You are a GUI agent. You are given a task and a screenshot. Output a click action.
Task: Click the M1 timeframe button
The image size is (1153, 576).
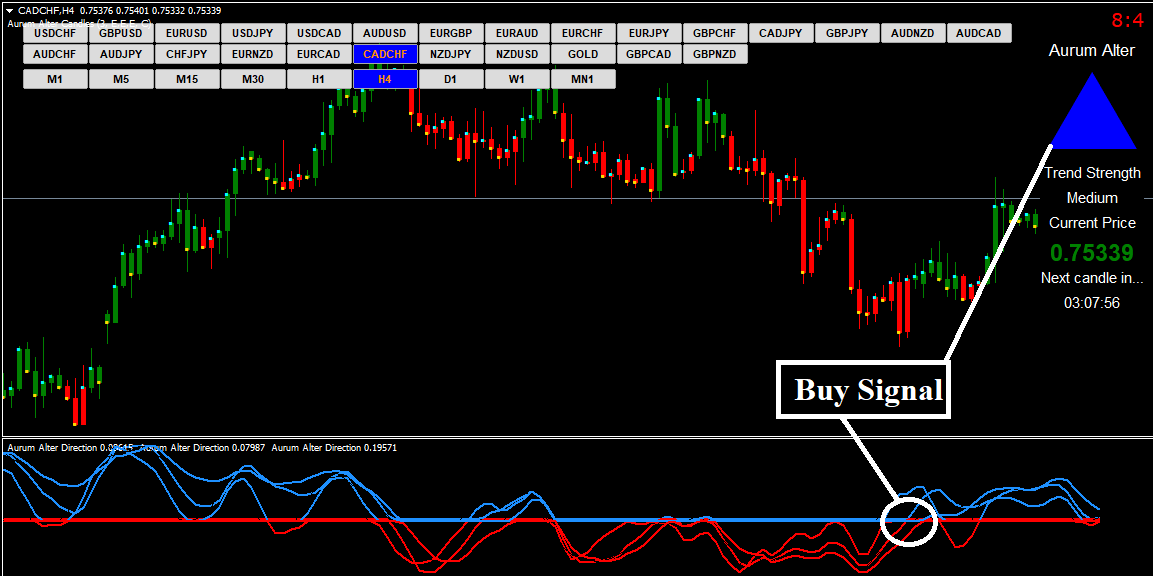point(55,79)
